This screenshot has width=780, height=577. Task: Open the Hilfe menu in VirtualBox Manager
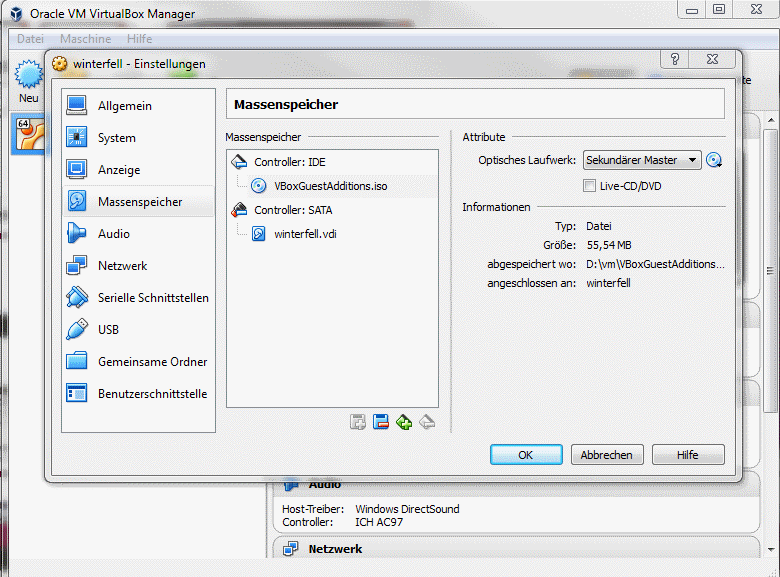139,39
